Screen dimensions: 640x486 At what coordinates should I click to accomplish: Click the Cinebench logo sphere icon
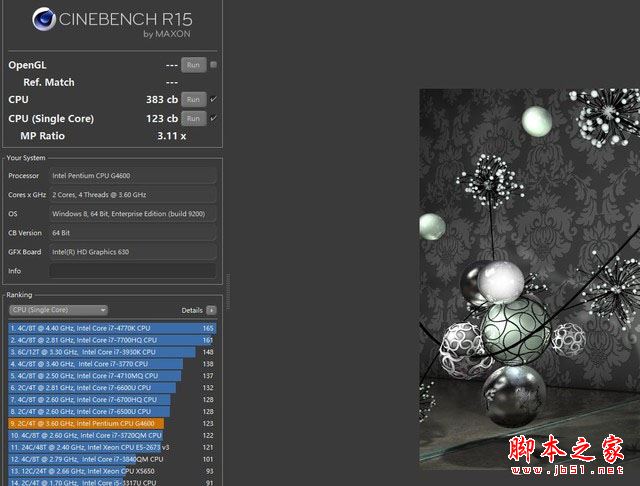44,19
